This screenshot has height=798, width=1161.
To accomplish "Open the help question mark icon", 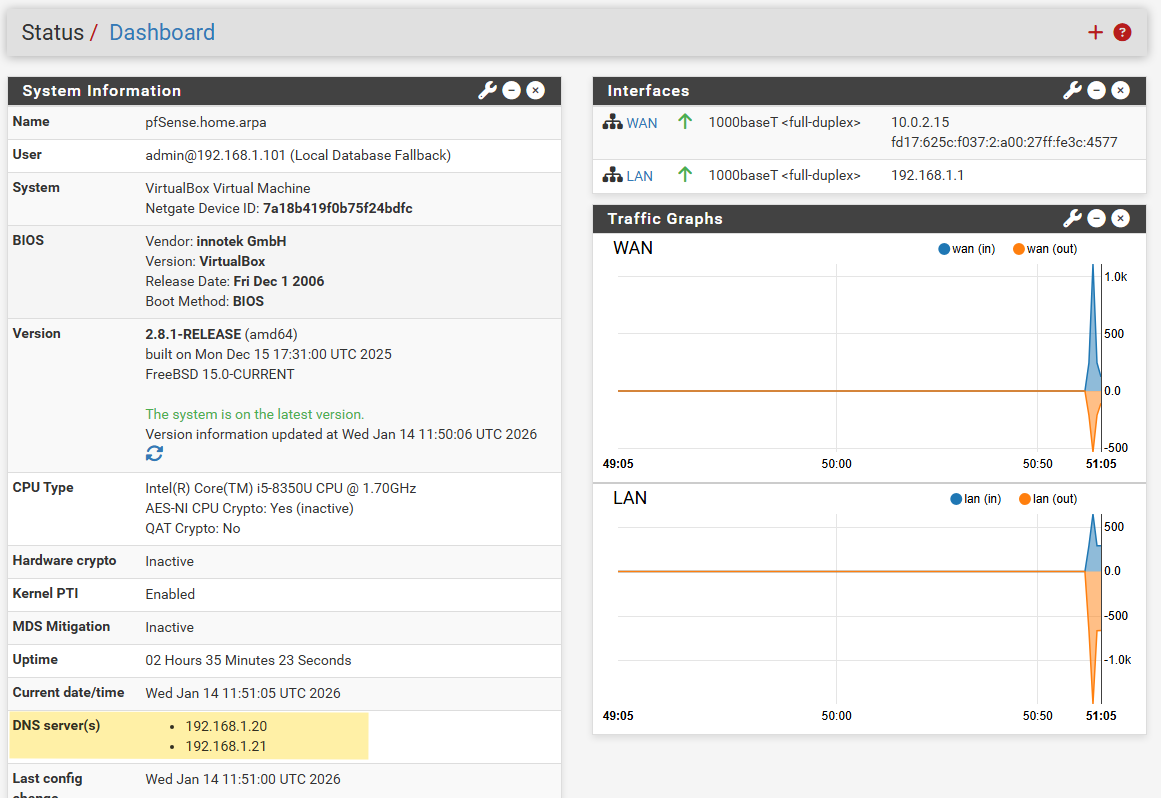I will click(x=1122, y=32).
